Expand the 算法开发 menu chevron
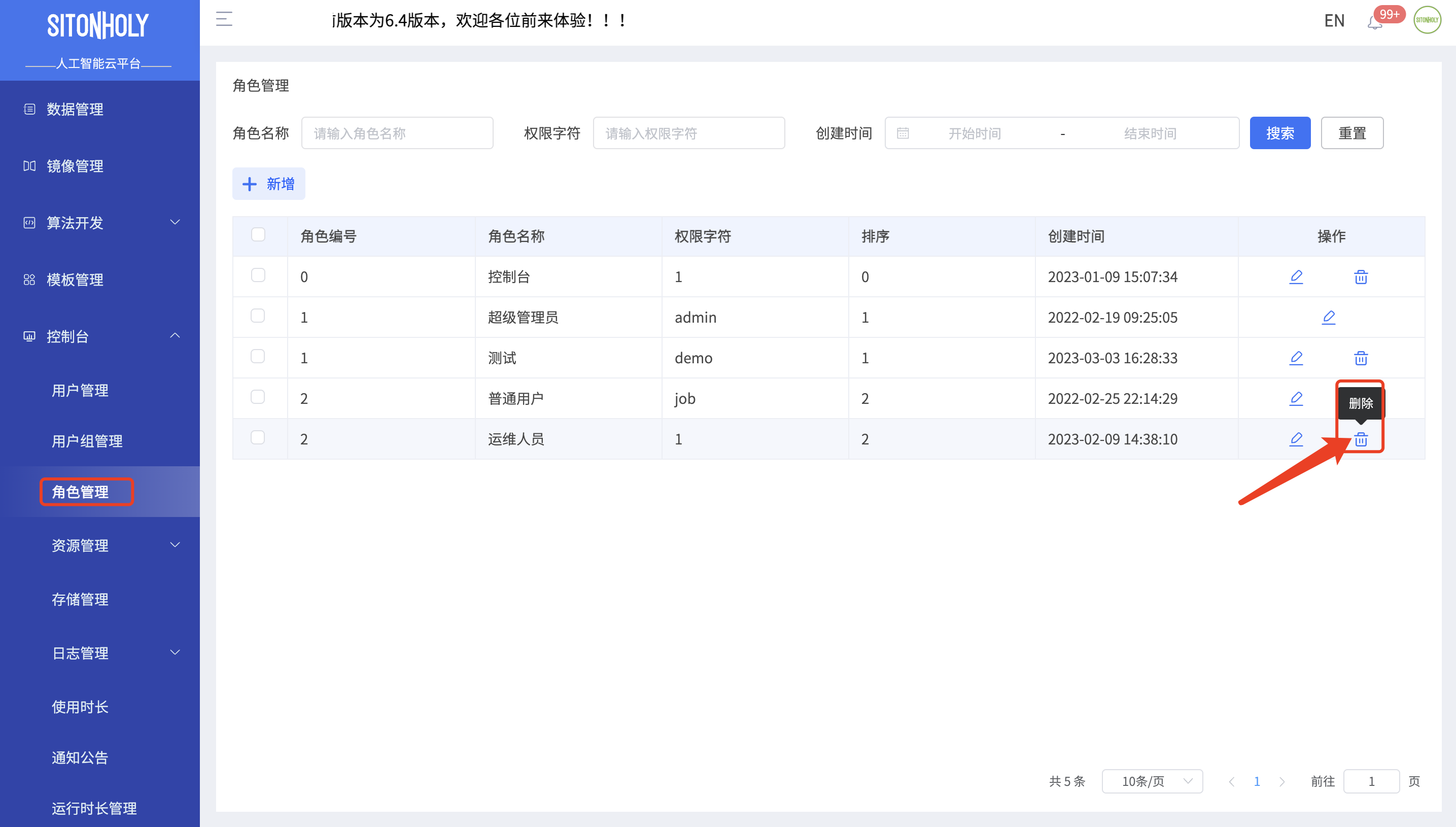The width and height of the screenshot is (1456, 827). [175, 222]
